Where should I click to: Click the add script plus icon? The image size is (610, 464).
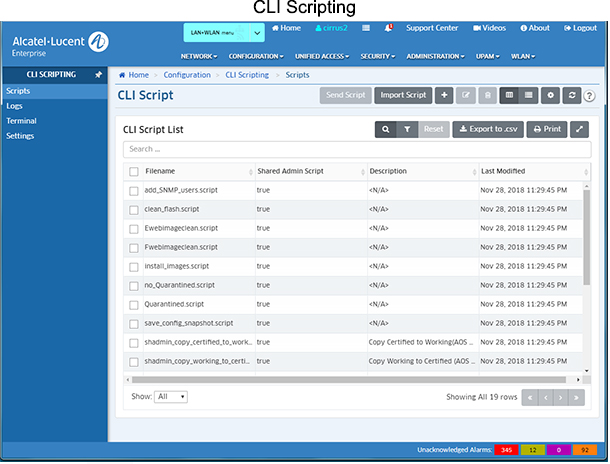444,96
